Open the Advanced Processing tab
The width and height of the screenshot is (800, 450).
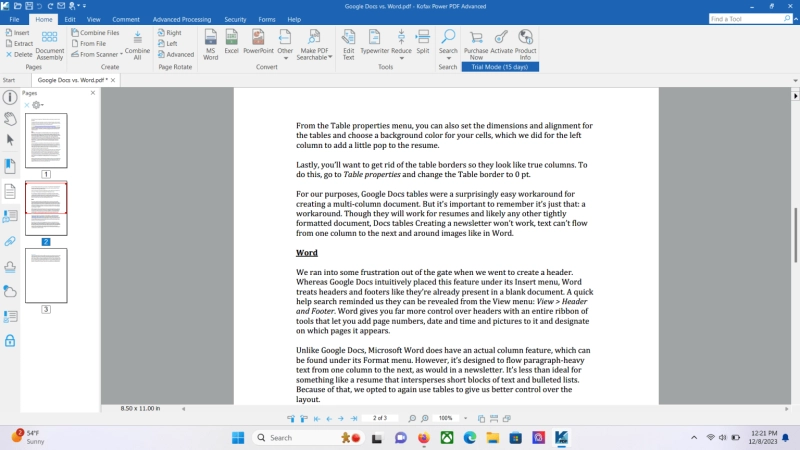click(x=182, y=19)
